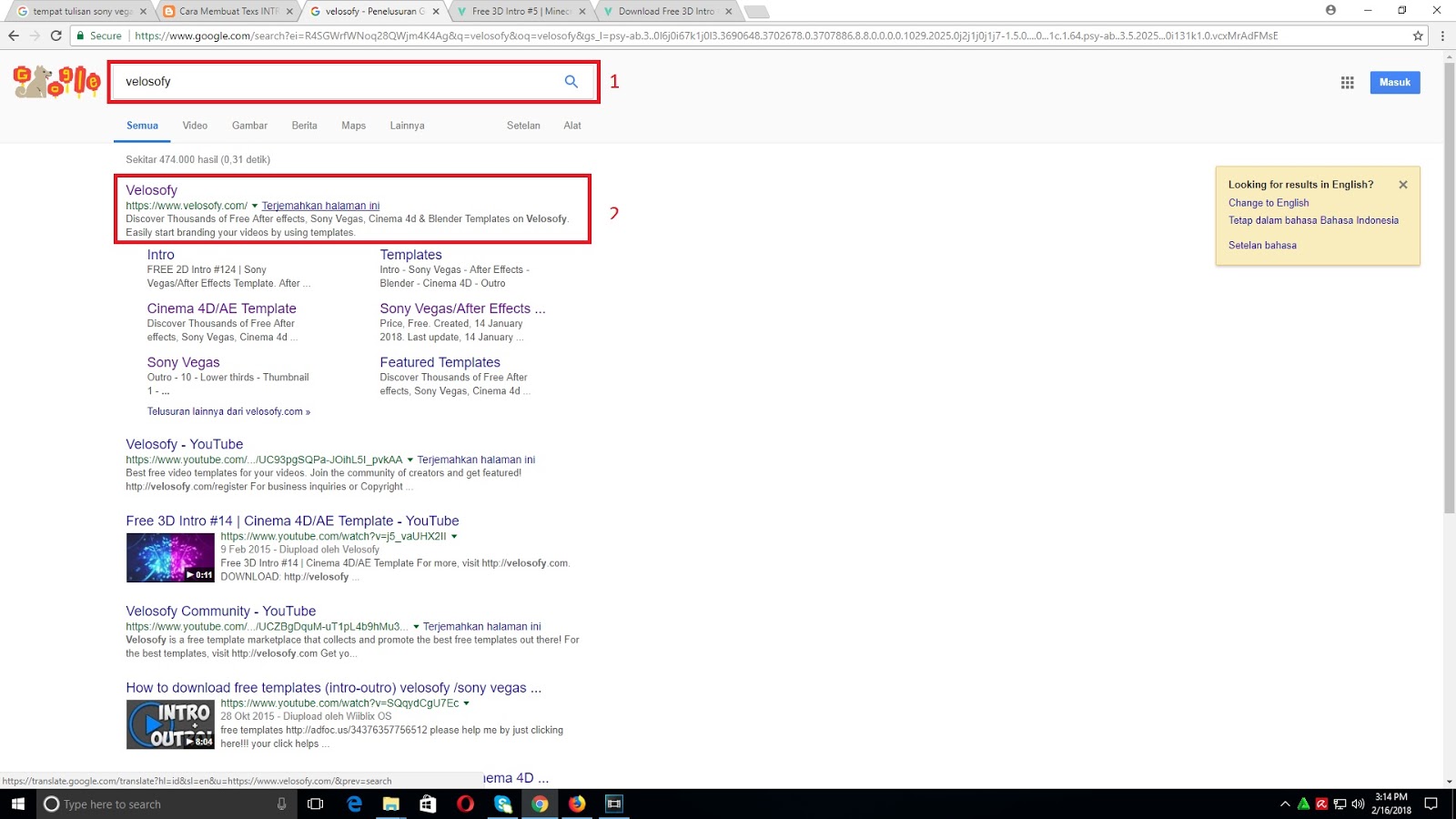Switch to 'Cara Membuat Teks INTR' browser tab
Screen dimensions: 1456x819
point(227,12)
